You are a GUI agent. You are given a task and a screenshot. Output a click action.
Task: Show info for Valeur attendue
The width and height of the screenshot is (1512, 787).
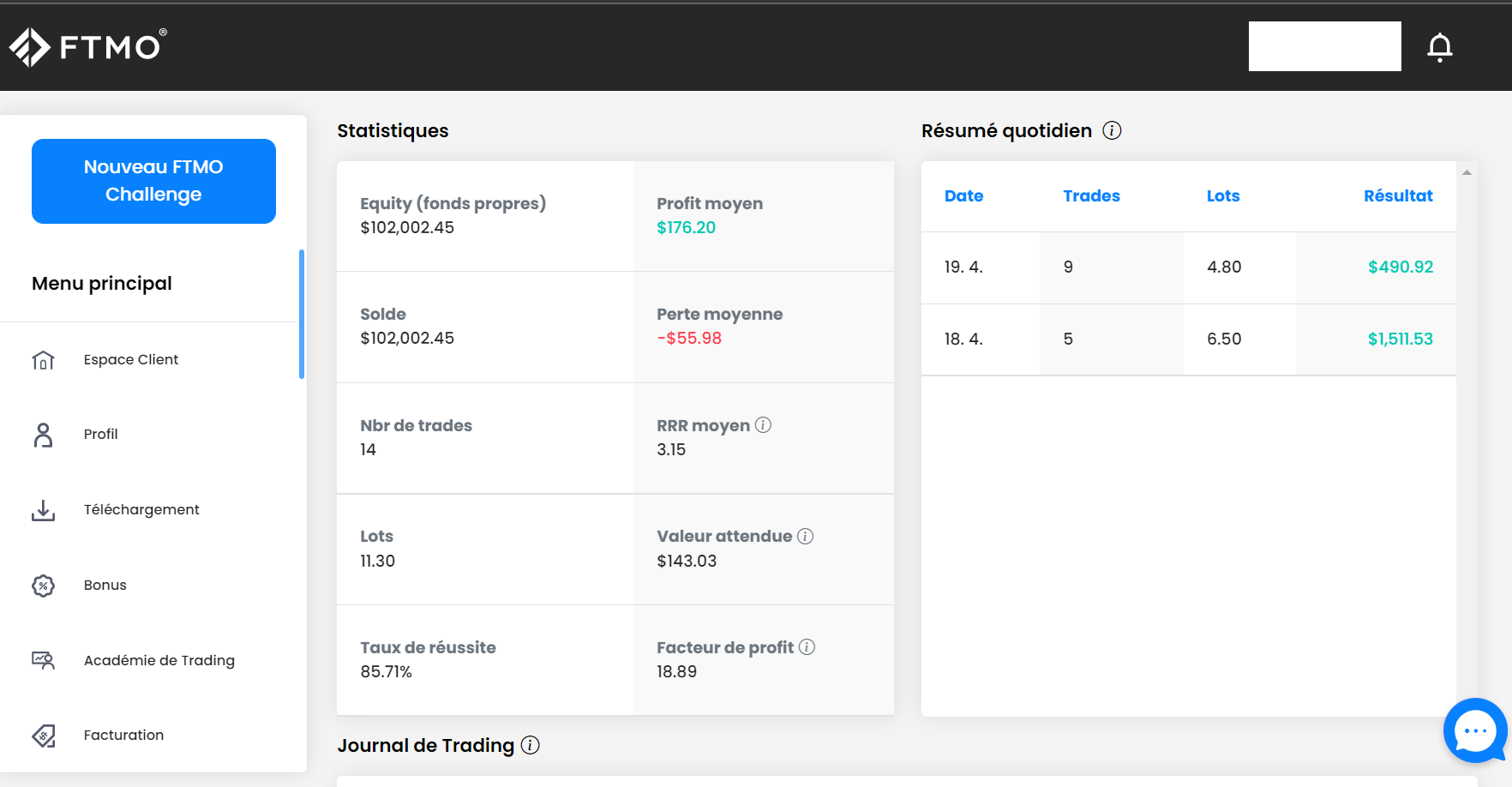805,536
